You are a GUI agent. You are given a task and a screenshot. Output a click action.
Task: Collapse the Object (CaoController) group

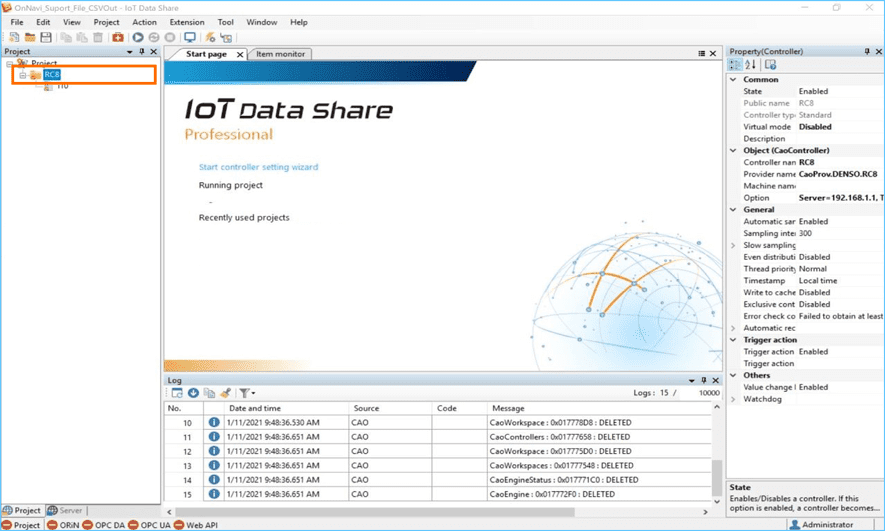tap(733, 151)
